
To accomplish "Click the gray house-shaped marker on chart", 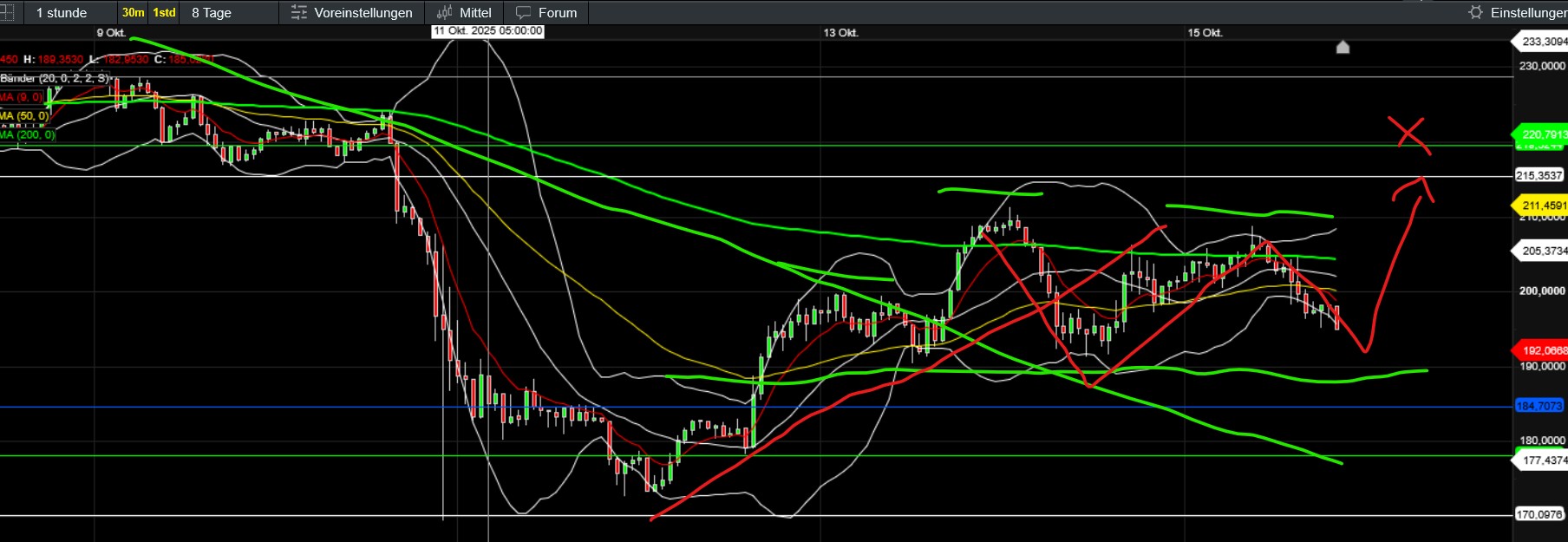I will click(x=1343, y=47).
